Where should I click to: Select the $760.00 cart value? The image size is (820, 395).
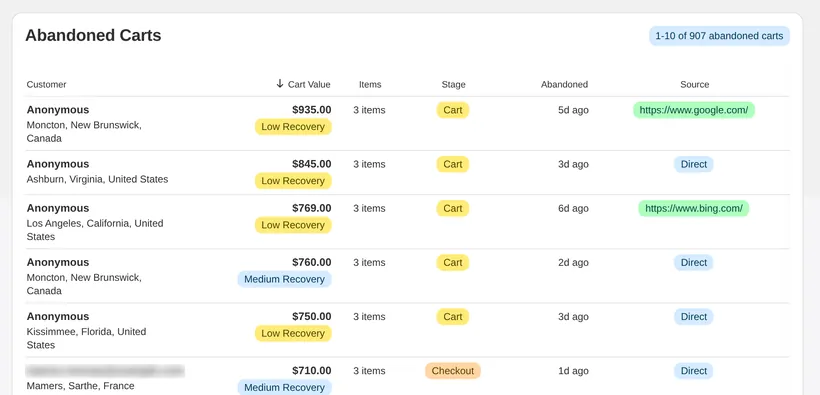(312, 263)
